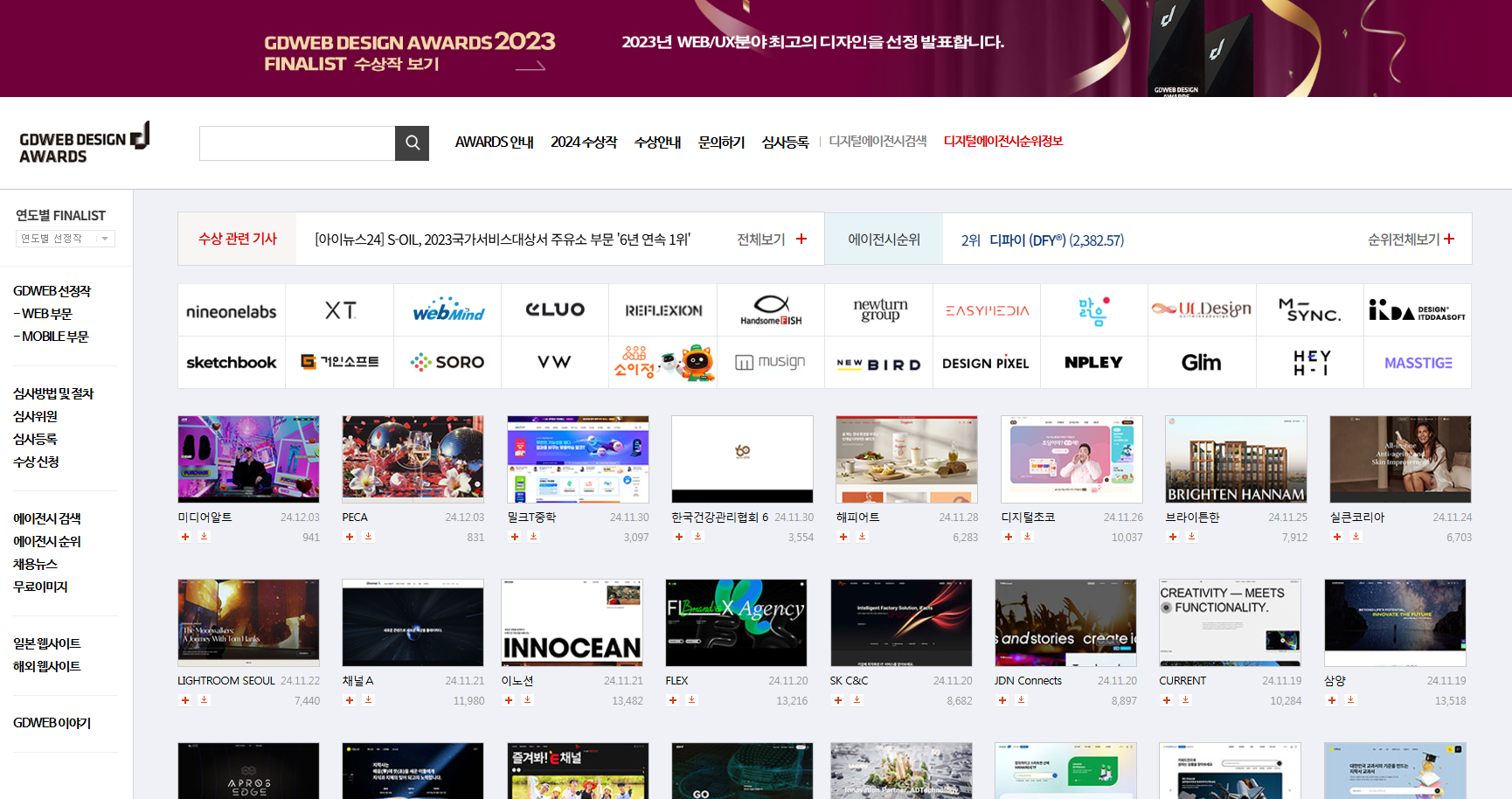The height and width of the screenshot is (799, 1512).
Task: Open the Handsome Fish agency logo
Action: coord(771,311)
